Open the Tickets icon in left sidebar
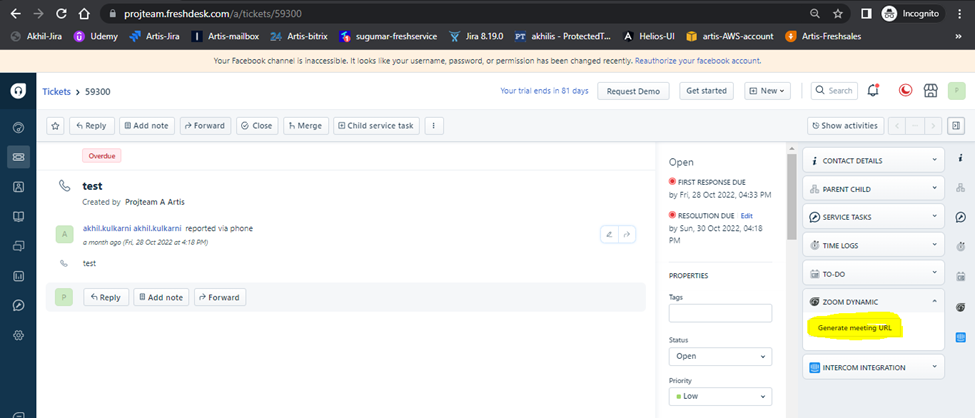 tap(18, 157)
